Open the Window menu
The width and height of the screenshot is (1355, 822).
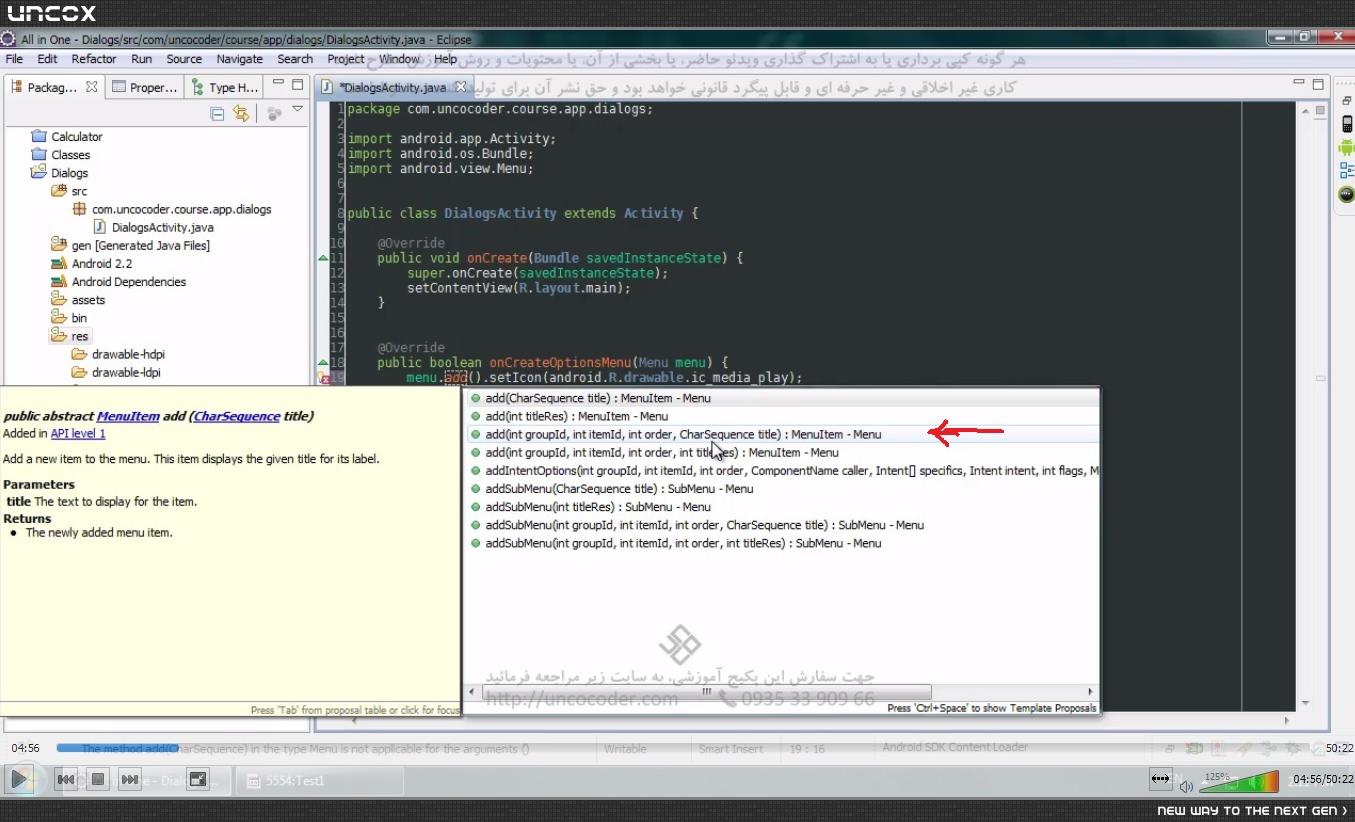(400, 59)
